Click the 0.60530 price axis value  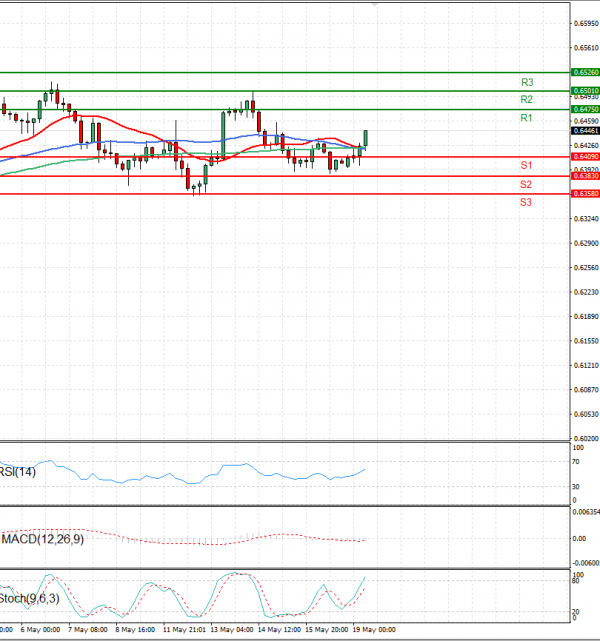pyautogui.click(x=587, y=415)
